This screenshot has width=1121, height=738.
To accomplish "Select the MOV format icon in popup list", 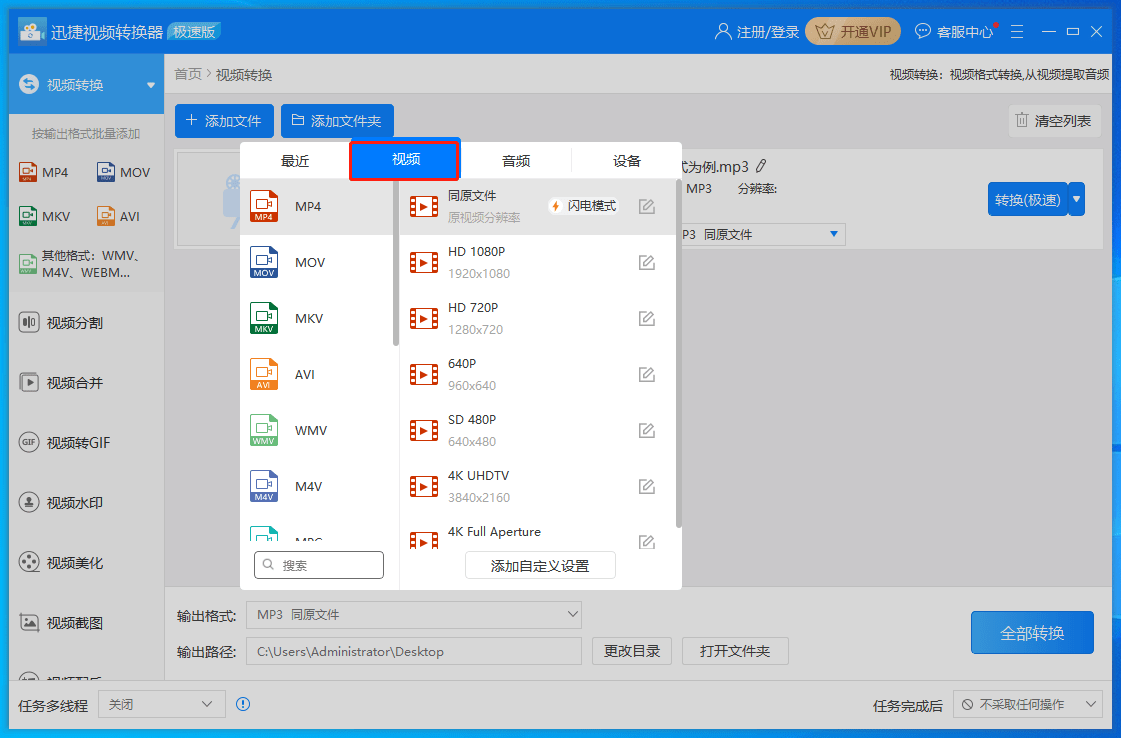I will point(264,263).
